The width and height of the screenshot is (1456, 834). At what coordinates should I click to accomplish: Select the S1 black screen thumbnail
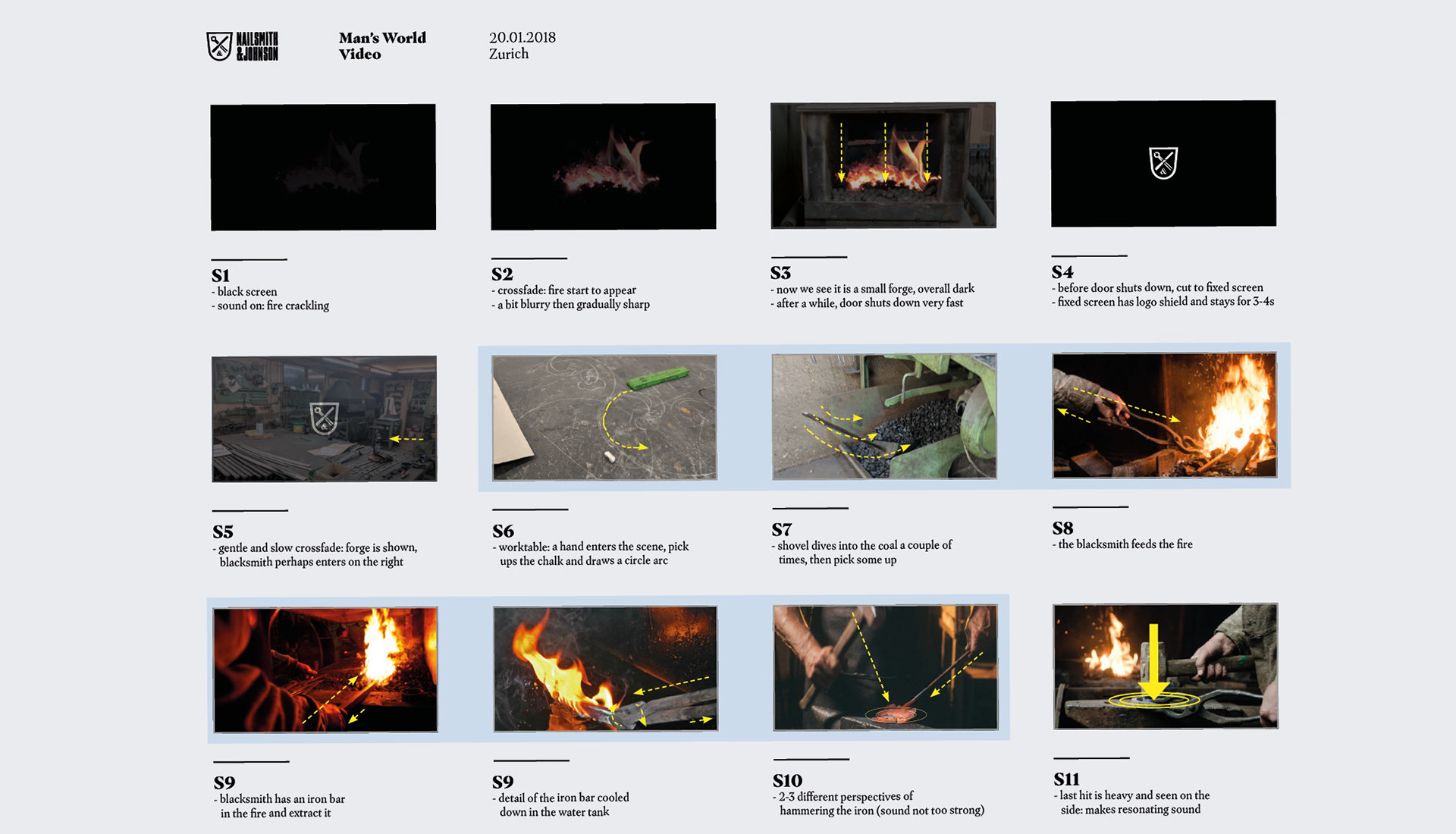(323, 167)
